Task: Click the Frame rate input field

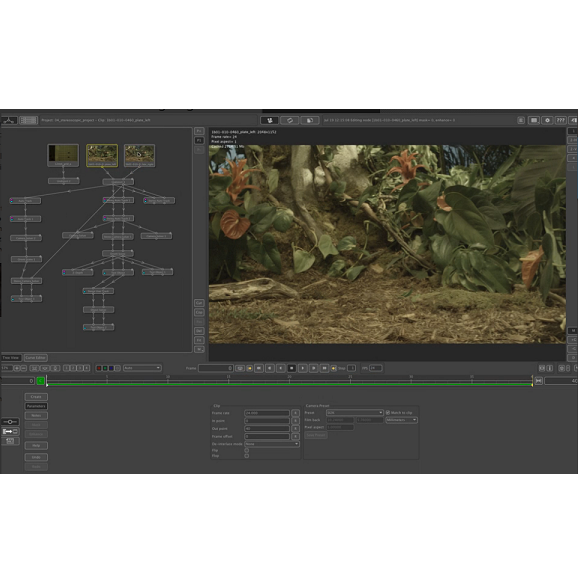Action: (x=267, y=413)
